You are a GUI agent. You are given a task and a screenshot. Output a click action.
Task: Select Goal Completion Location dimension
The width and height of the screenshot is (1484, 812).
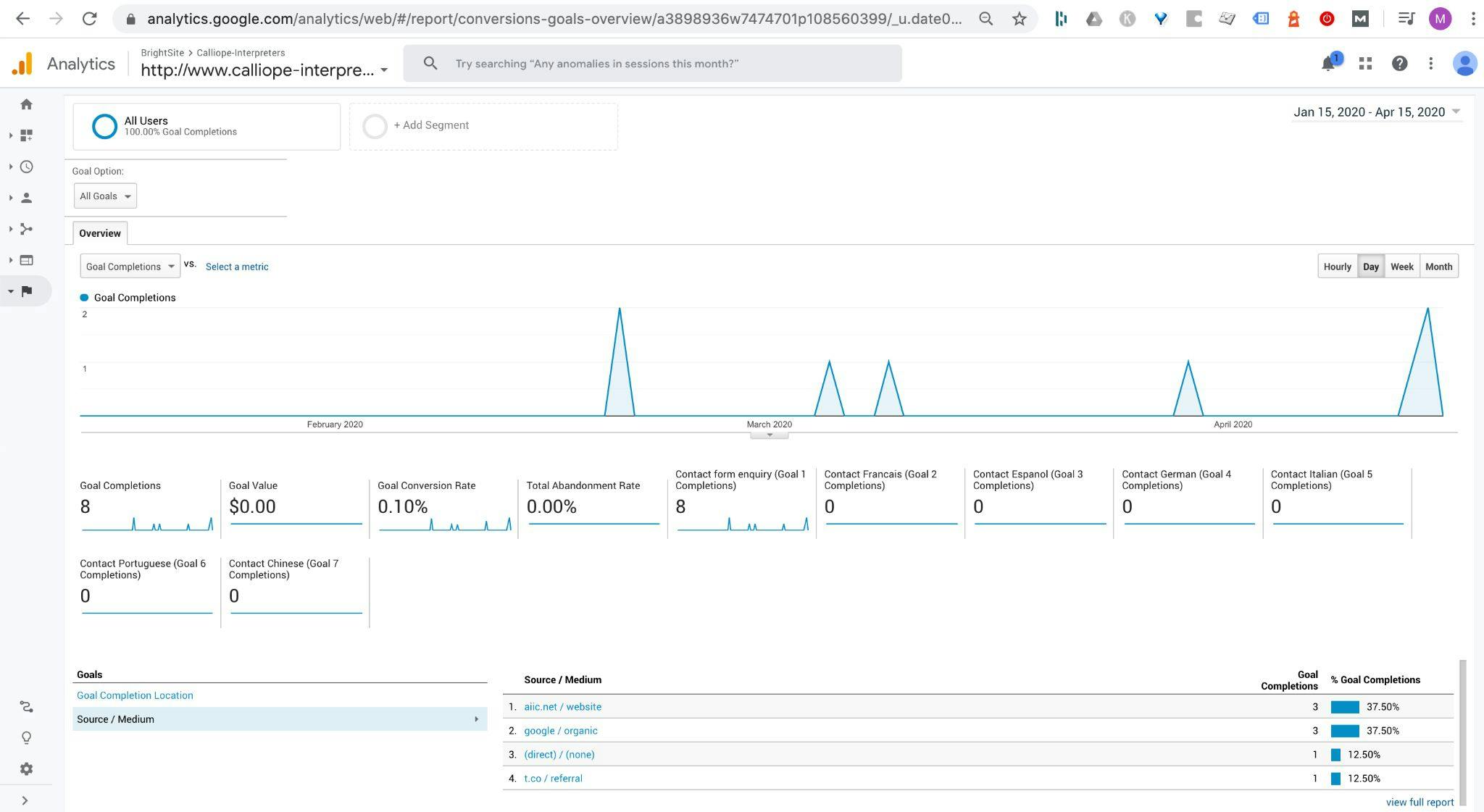click(135, 695)
